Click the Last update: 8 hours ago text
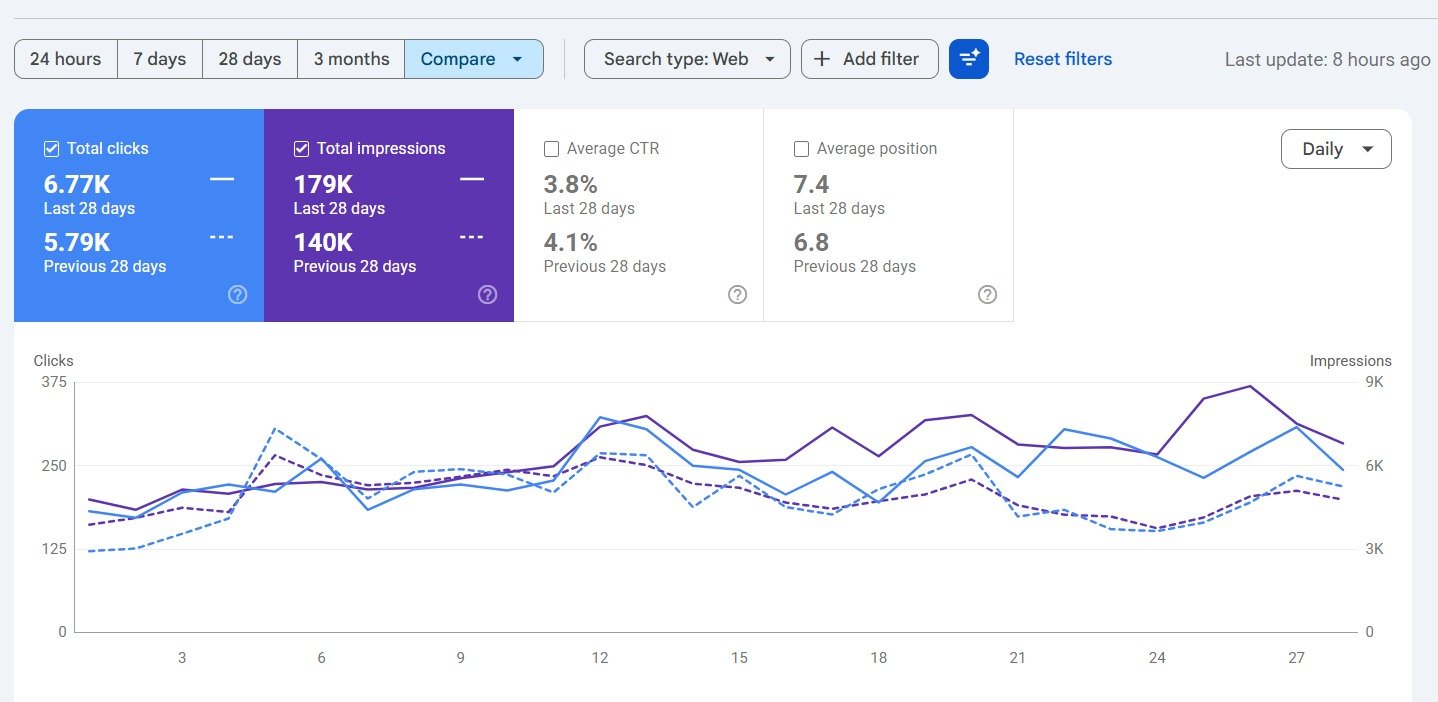Viewport: 1438px width, 702px height. tap(1327, 60)
